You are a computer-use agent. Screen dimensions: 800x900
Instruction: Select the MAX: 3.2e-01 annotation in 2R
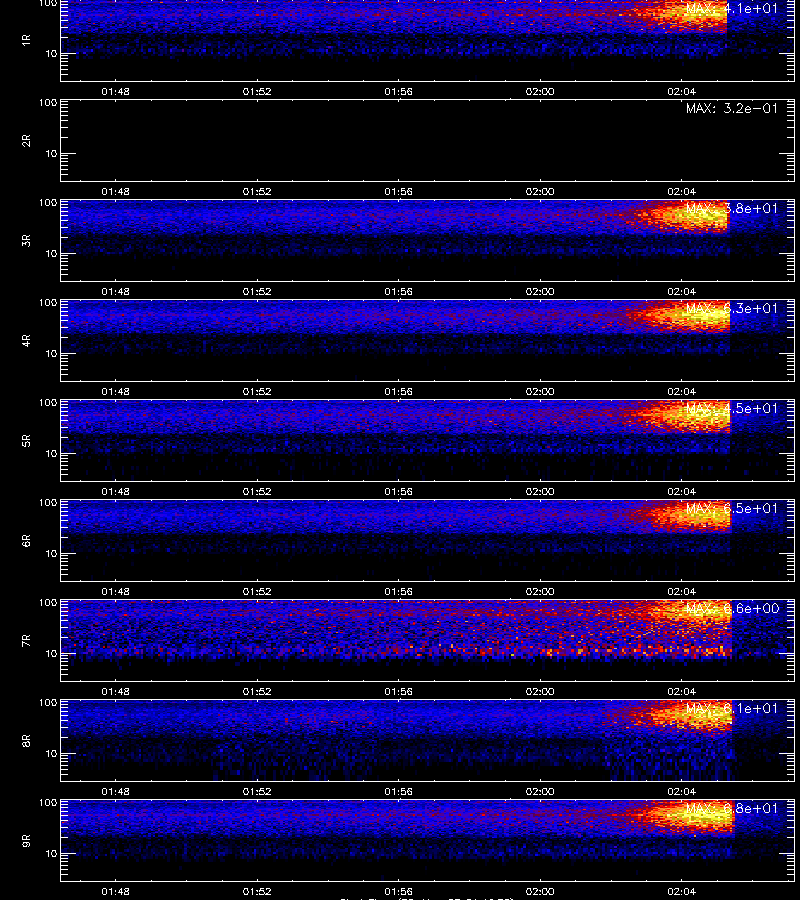[x=732, y=108]
